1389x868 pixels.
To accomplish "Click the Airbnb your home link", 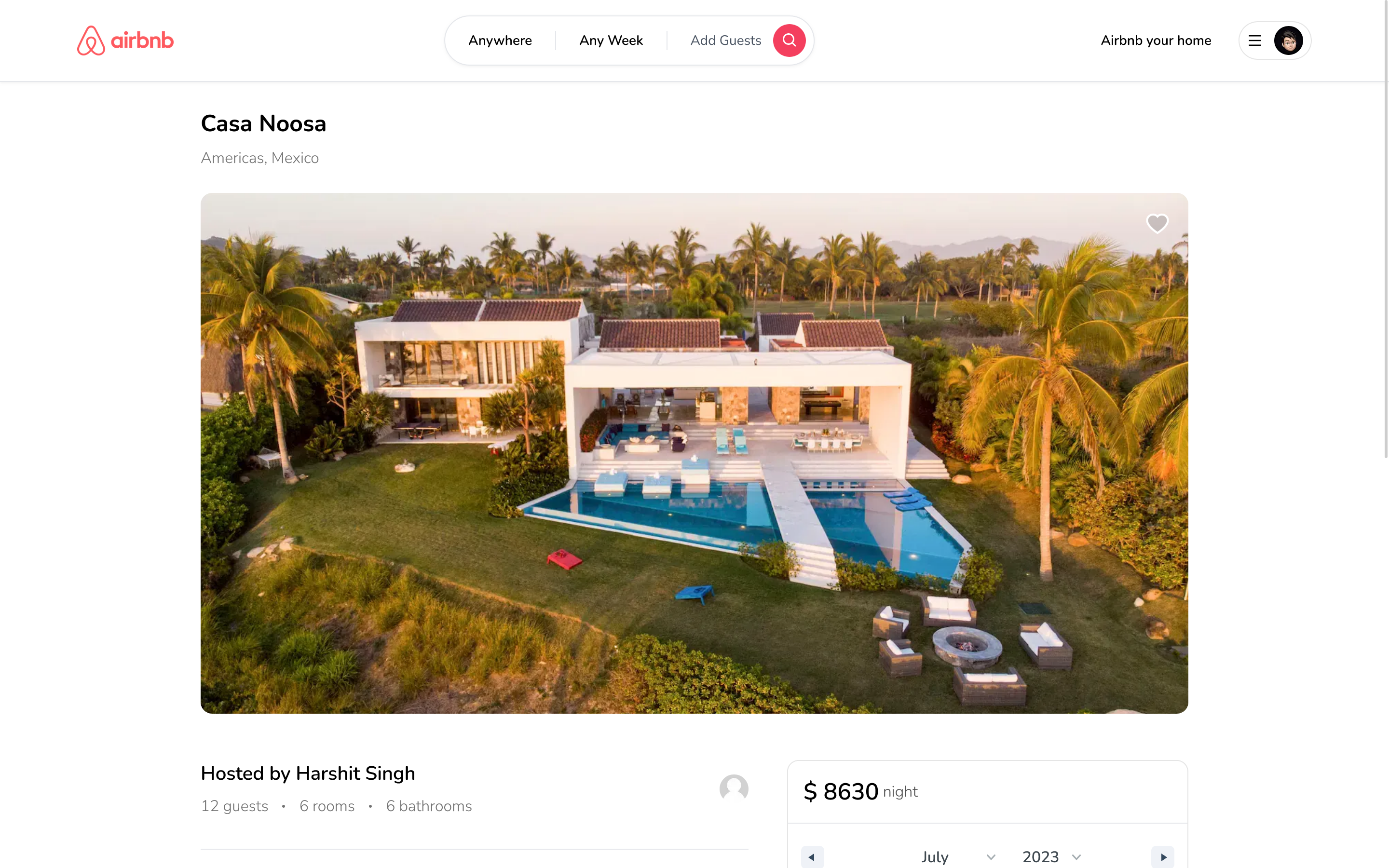I will click(x=1156, y=41).
